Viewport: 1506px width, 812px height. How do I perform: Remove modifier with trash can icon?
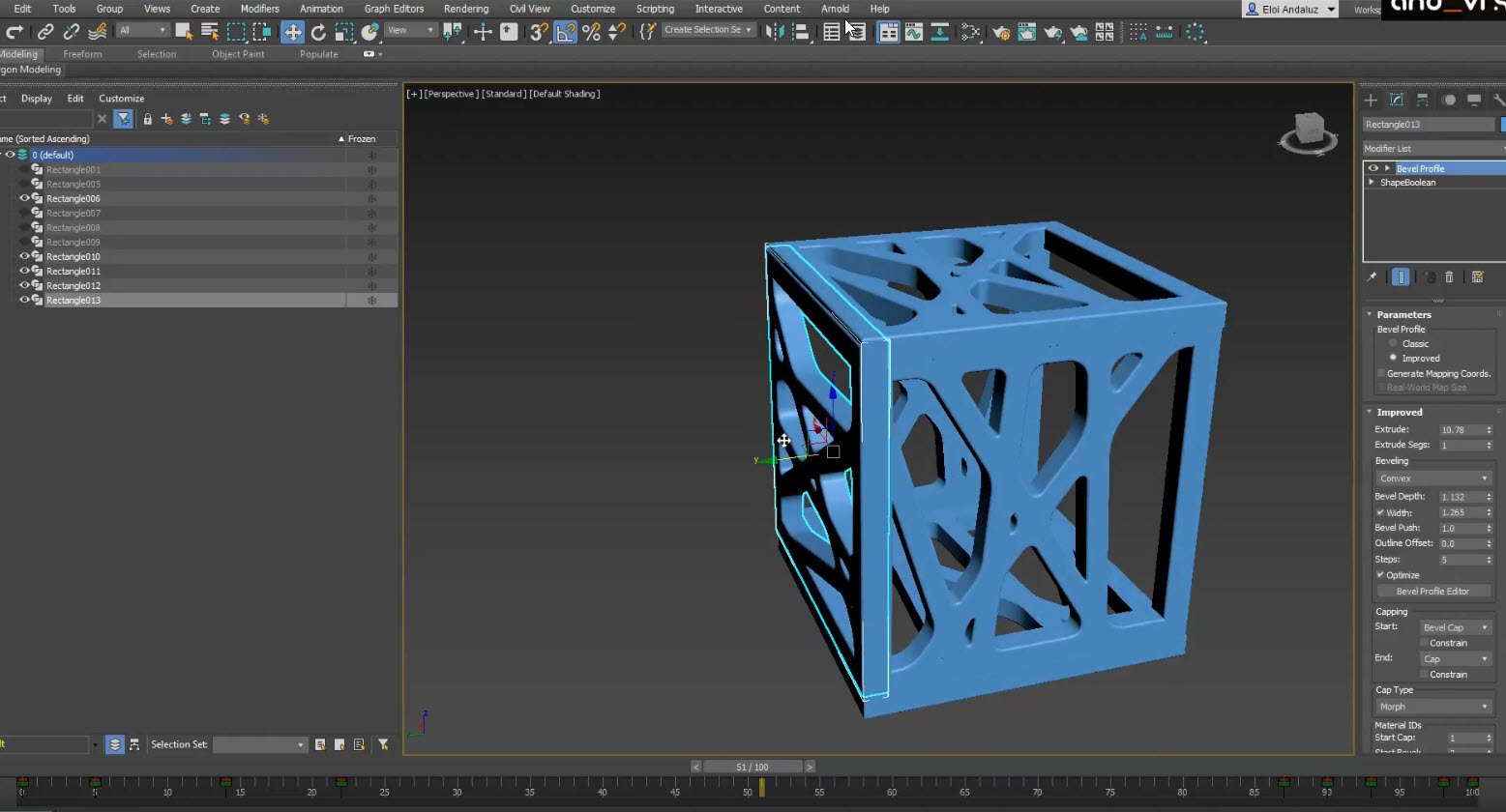point(1449,277)
